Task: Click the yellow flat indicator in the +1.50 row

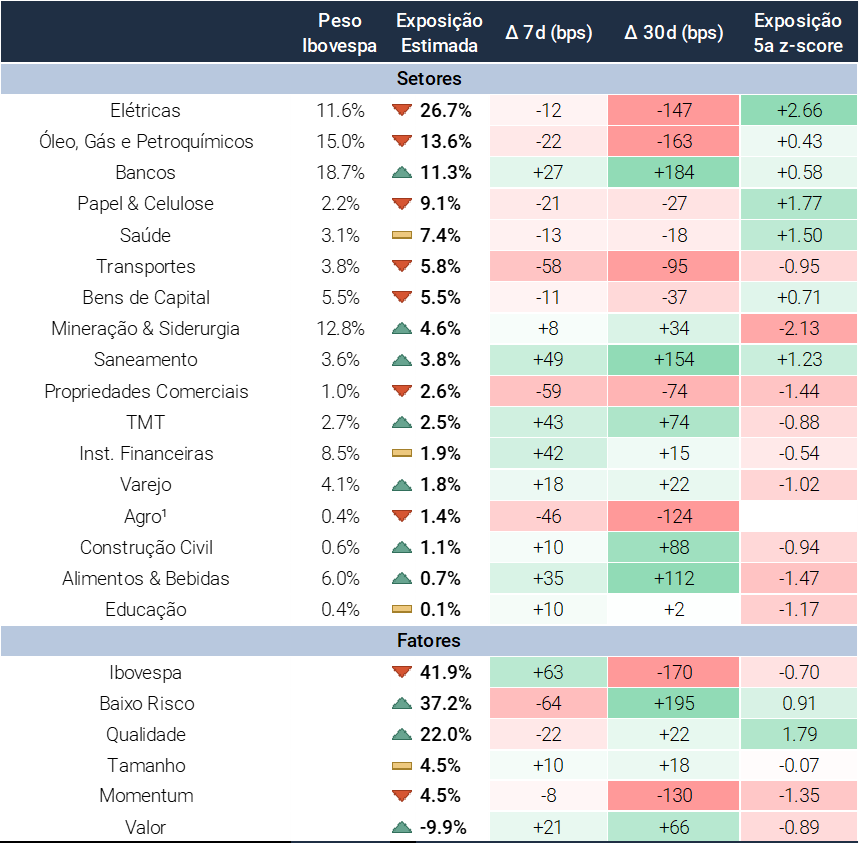Action: pos(402,235)
